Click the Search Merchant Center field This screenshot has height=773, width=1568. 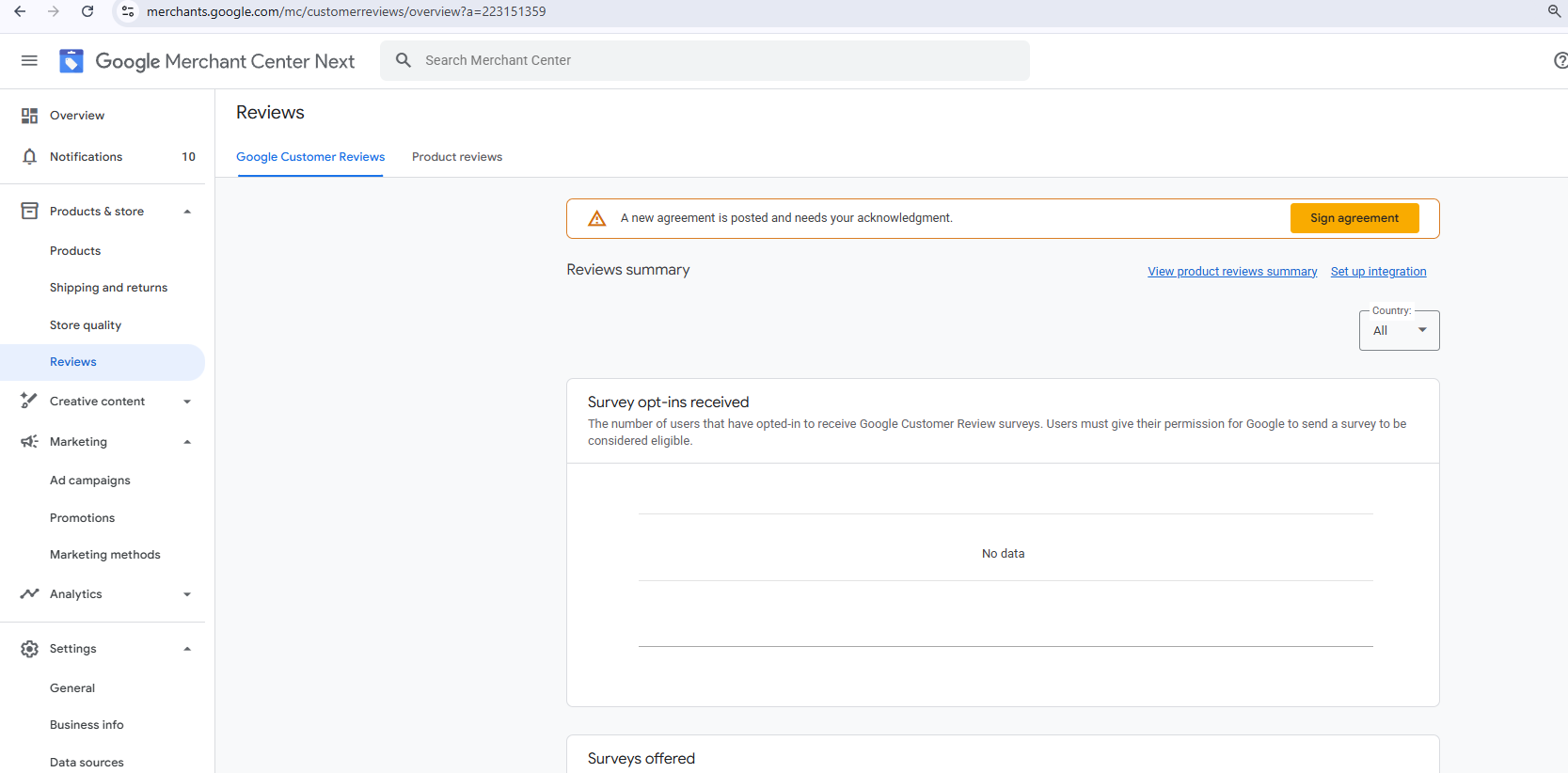coord(705,60)
